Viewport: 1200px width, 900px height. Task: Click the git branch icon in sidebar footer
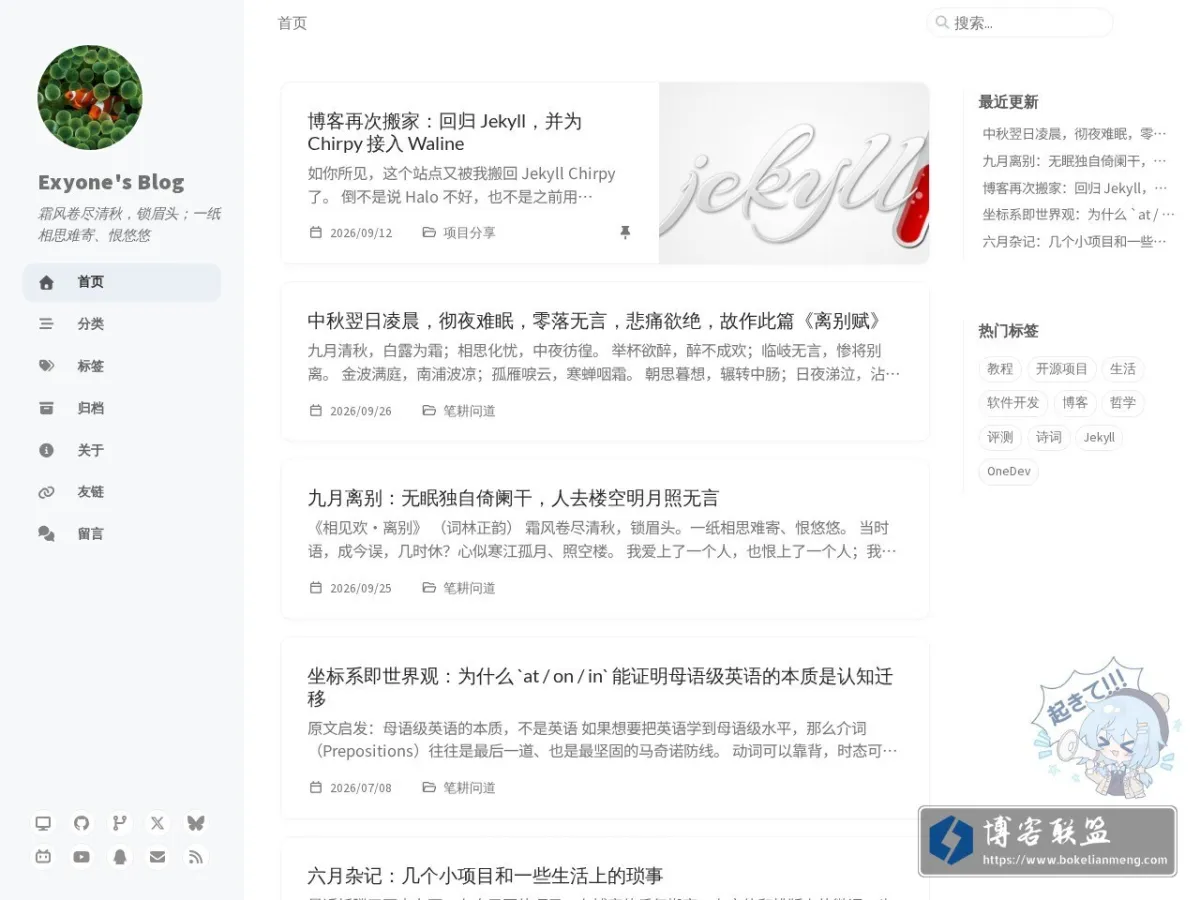click(120, 823)
